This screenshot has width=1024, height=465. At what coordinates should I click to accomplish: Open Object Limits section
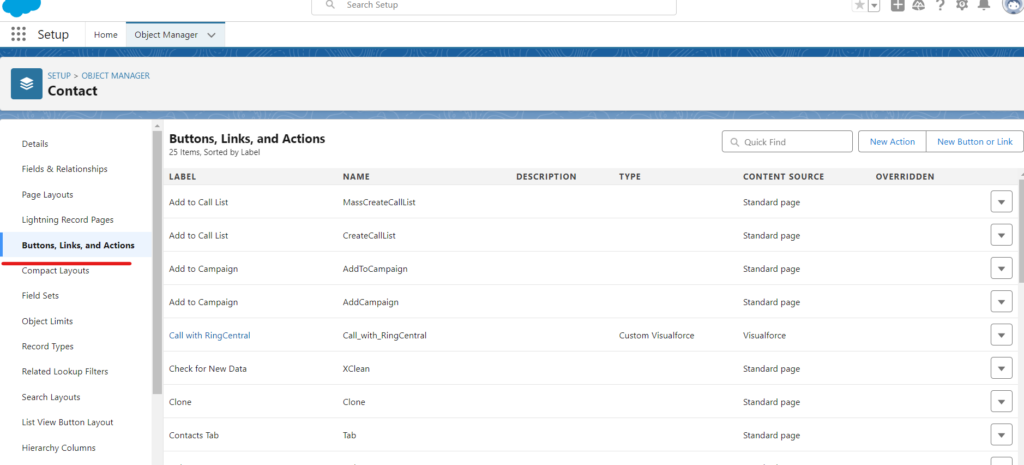47,321
